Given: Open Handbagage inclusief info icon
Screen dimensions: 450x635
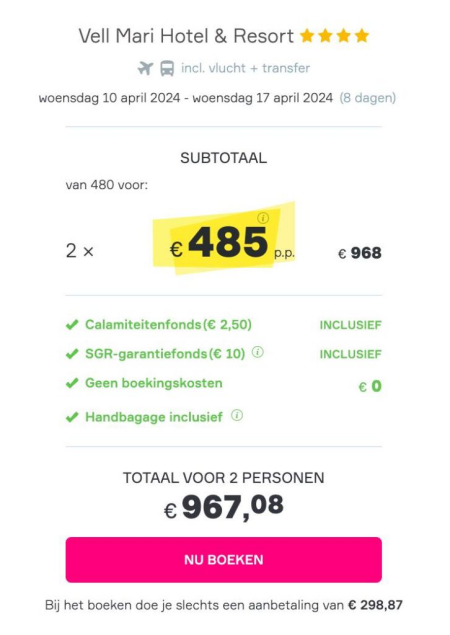Looking at the screenshot, I should point(237,415).
